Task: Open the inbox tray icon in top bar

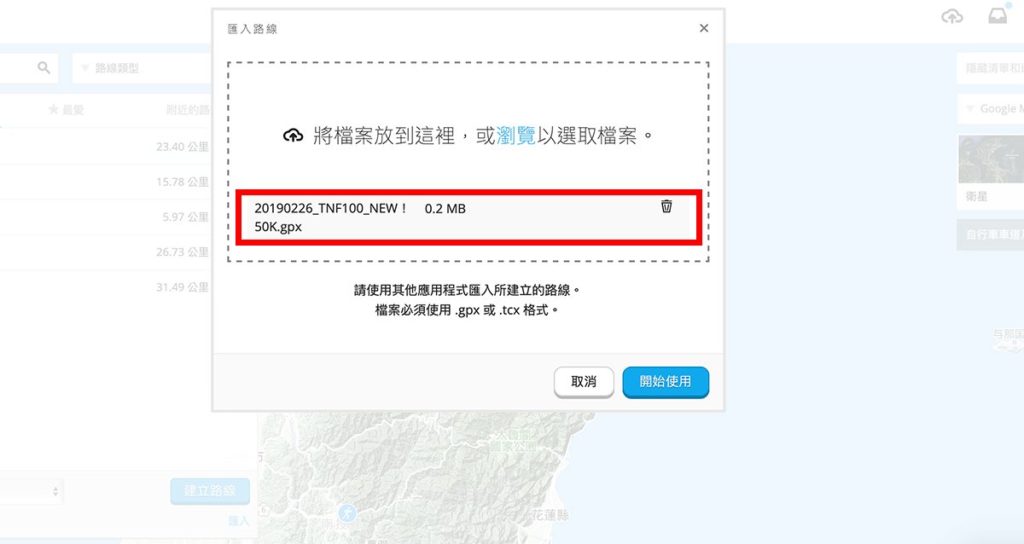Action: point(998,16)
